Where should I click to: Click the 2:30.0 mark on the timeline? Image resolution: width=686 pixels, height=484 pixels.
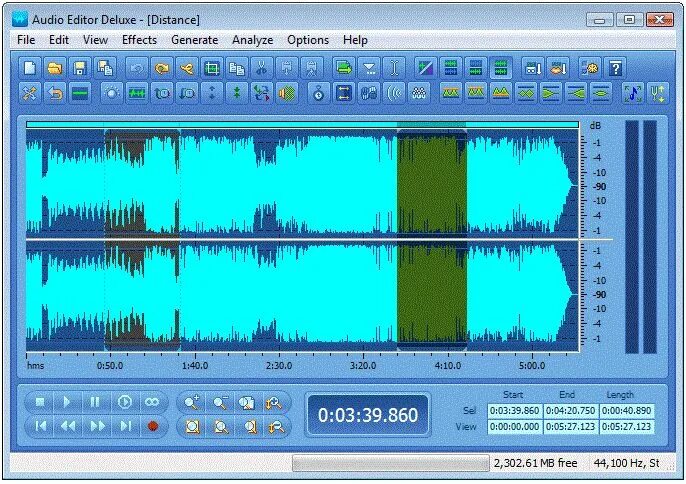click(279, 365)
